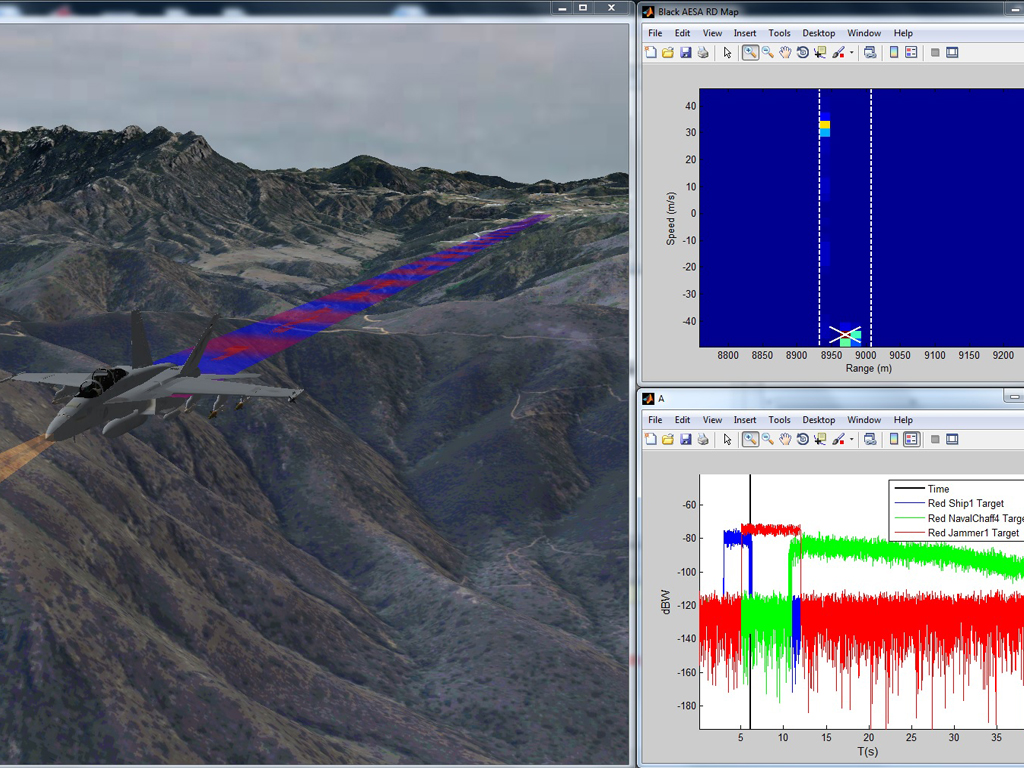Expand brush color dropdown arrow in A window
Viewport: 1024px width, 768px height.
click(851, 439)
